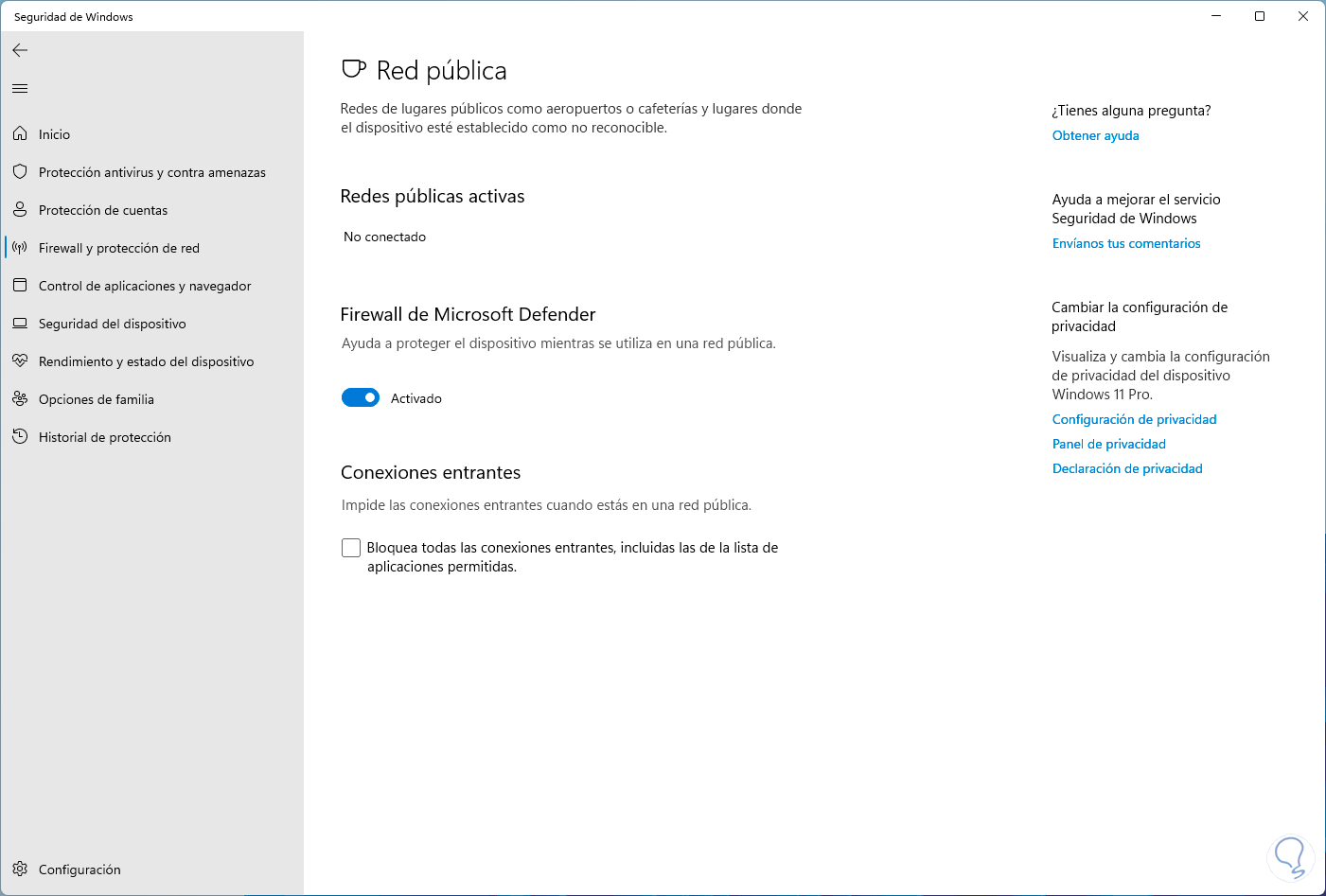Click the Protección de cuentas person icon
Image resolution: width=1326 pixels, height=896 pixels.
tap(20, 210)
